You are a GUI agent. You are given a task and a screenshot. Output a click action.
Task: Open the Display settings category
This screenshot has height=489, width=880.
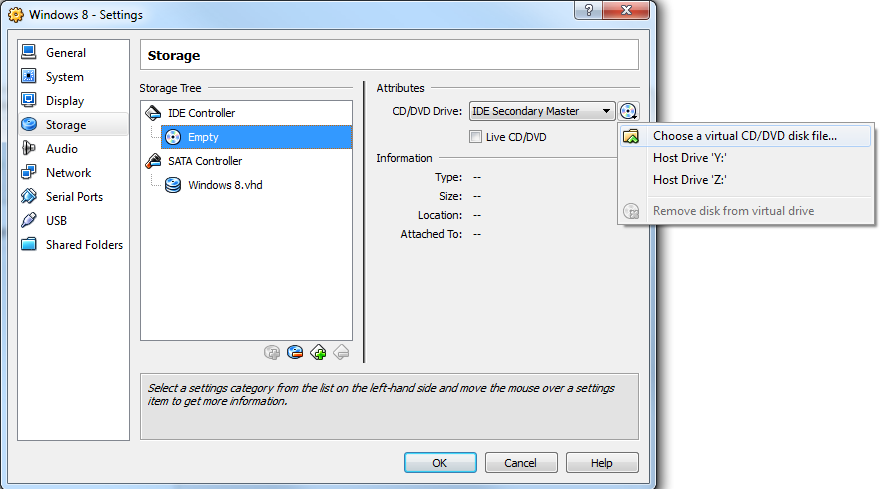[65, 101]
